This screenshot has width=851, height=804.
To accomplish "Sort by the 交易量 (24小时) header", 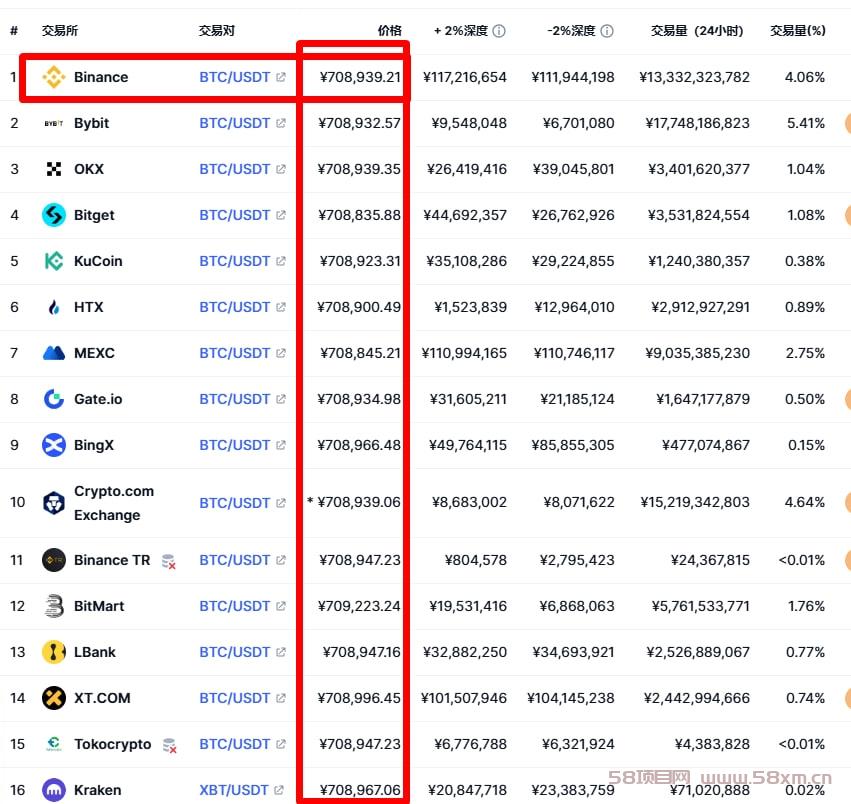I will coord(697,31).
